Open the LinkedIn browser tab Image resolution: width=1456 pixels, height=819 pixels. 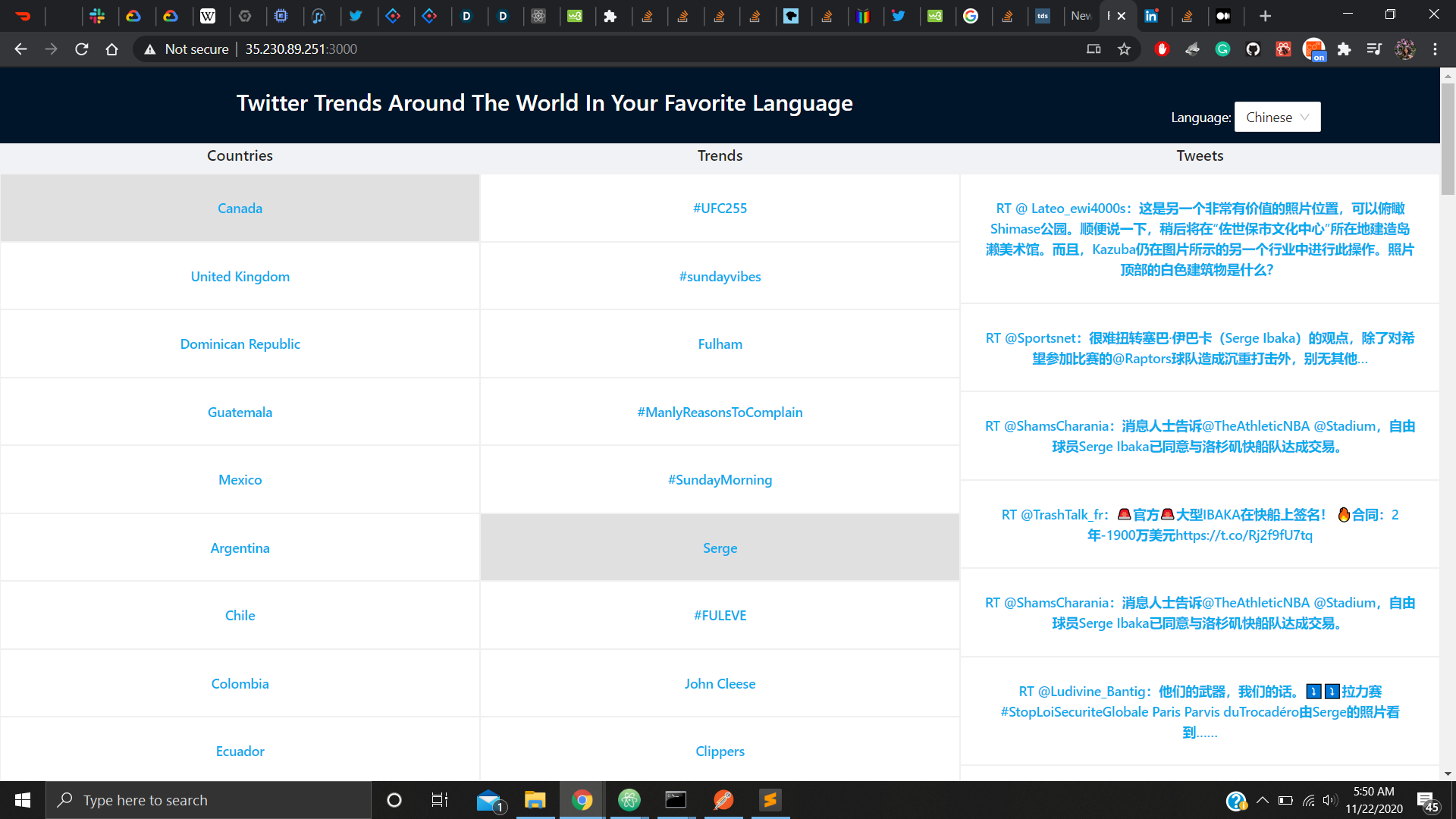coord(1151,16)
